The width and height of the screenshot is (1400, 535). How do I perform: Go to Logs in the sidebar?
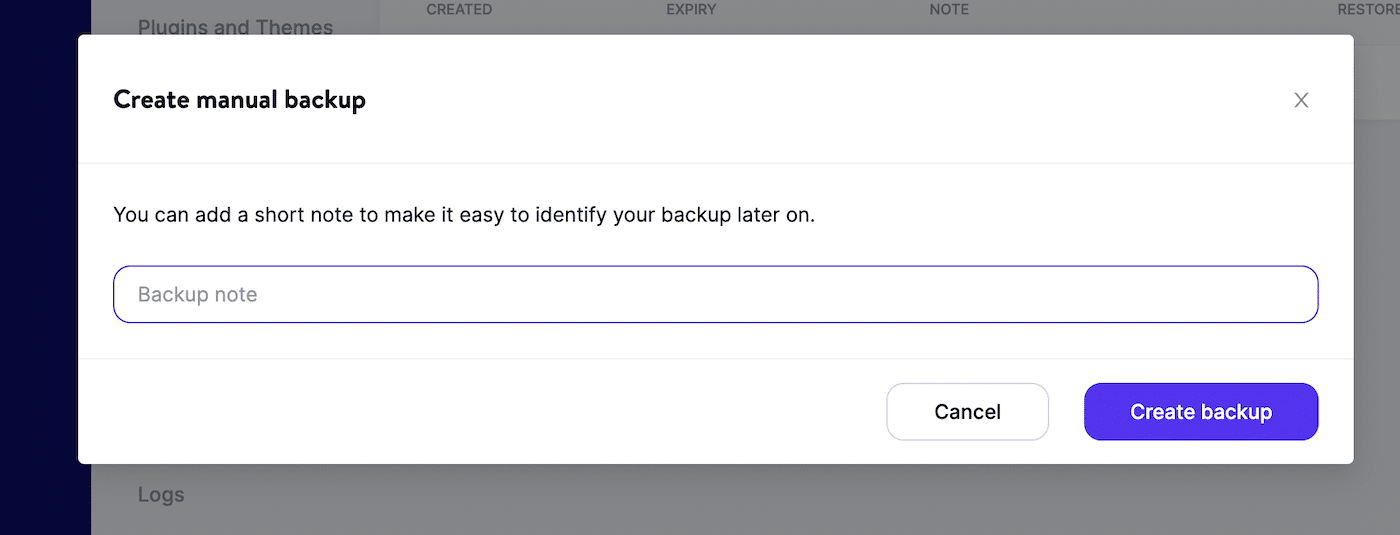161,494
